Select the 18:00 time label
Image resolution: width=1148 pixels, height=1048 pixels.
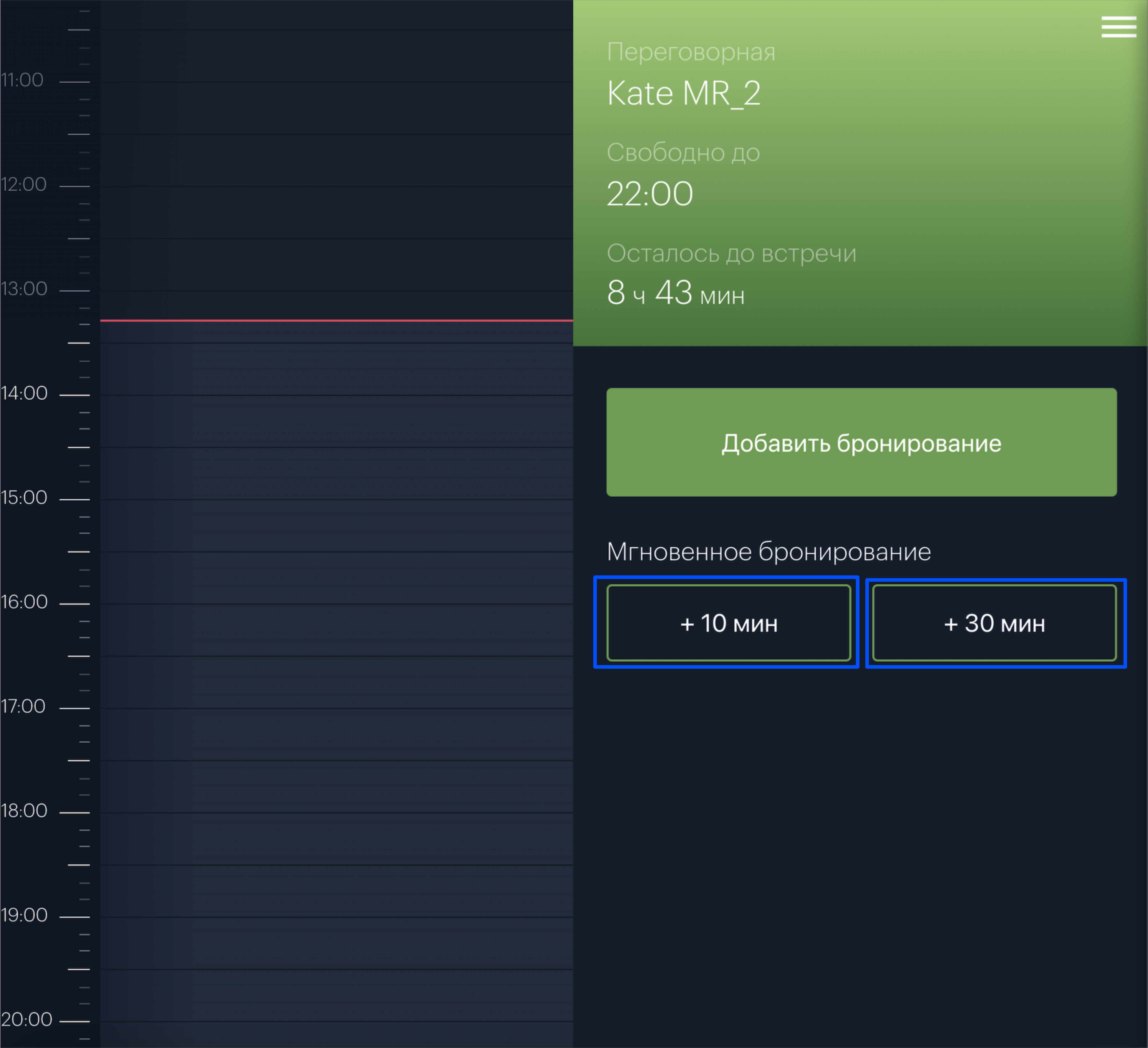24,810
